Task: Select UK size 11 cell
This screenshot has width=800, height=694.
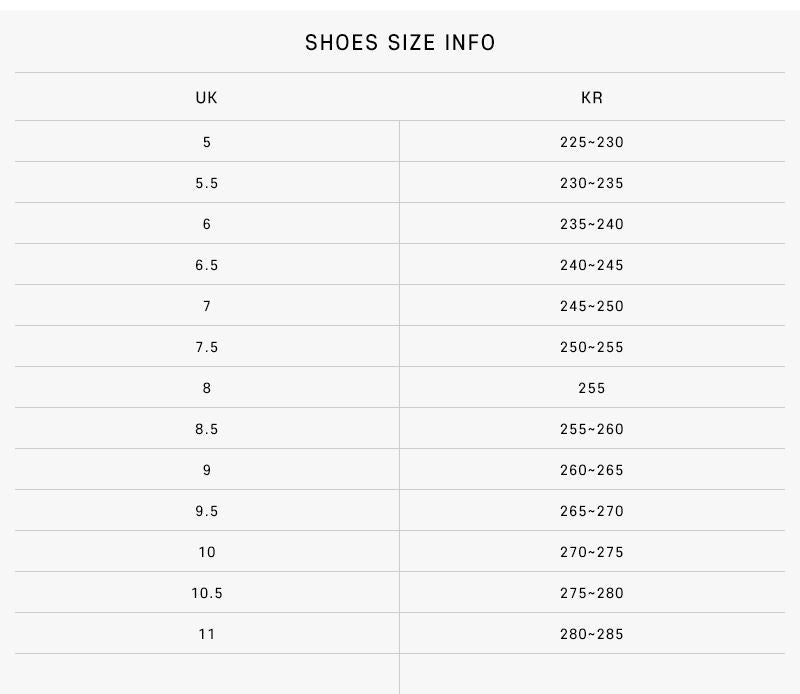Action: click(x=207, y=634)
